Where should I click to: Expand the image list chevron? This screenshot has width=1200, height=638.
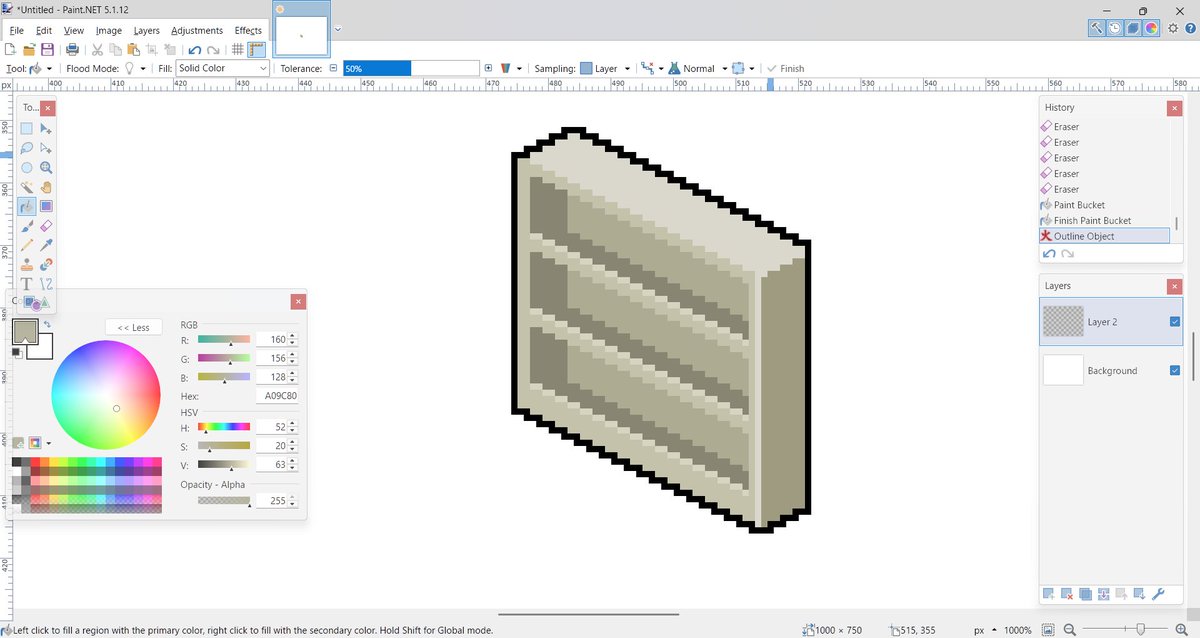(x=338, y=28)
